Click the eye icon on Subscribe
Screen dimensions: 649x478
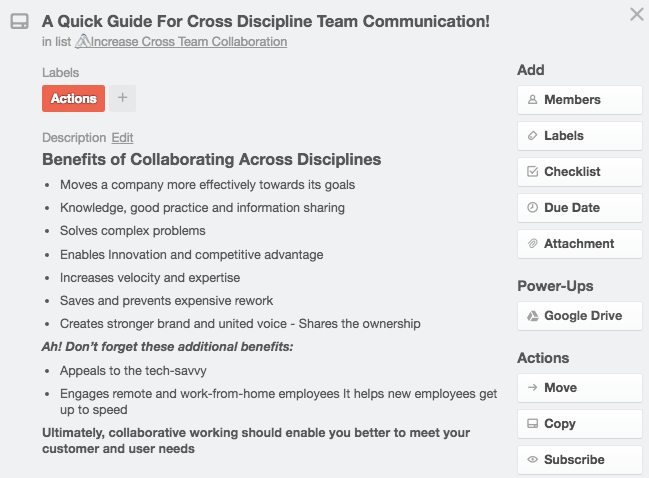pyautogui.click(x=532, y=460)
